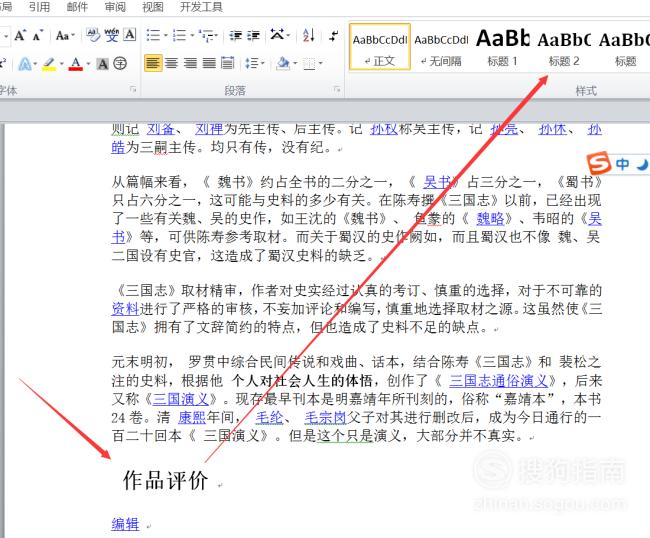Open the 开发工具 ribbon tab
Image resolution: width=650 pixels, height=538 pixels.
201,7
